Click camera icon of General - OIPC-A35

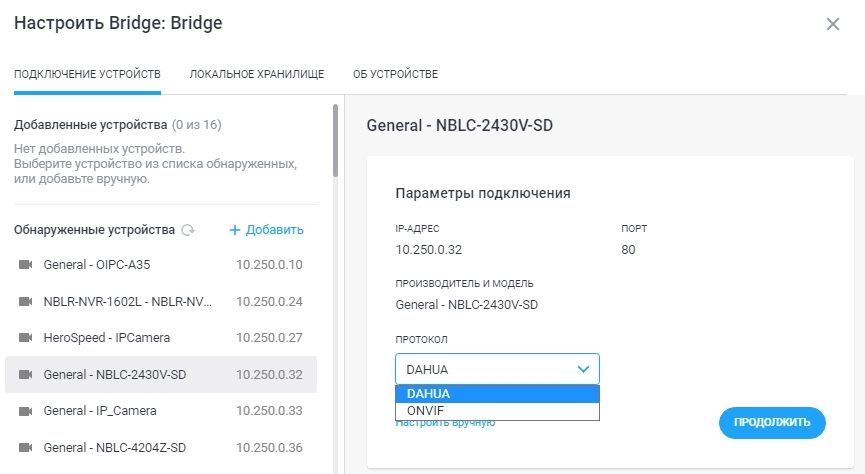click(25, 264)
